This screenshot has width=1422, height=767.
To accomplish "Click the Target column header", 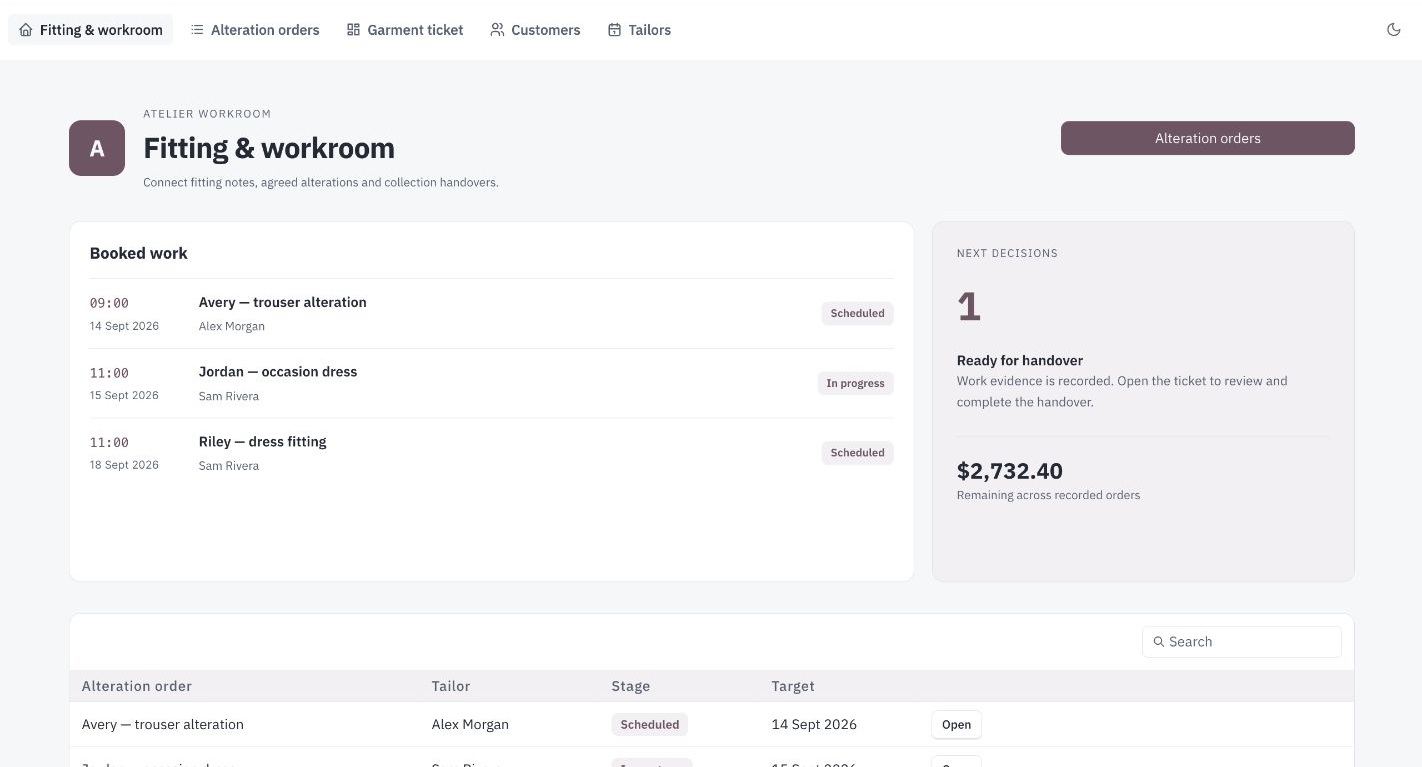I will click(x=793, y=686).
